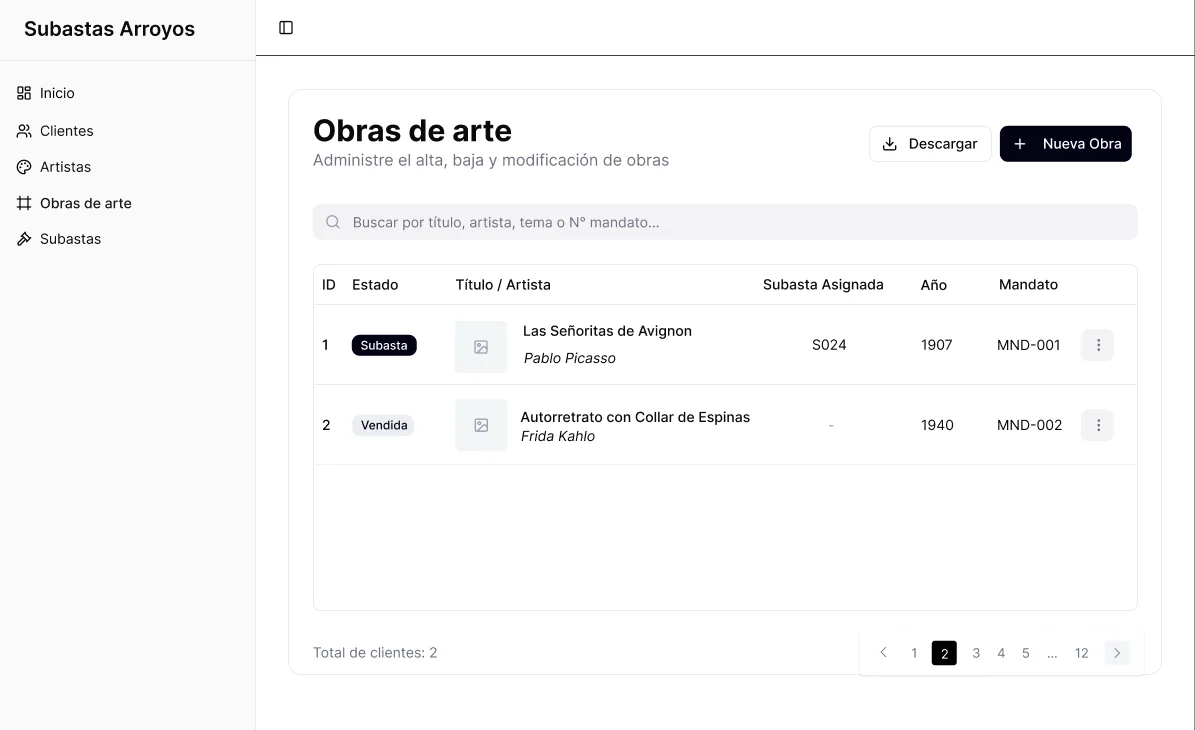Click the Año column header
Image resolution: width=1195 pixels, height=730 pixels.
click(x=934, y=285)
